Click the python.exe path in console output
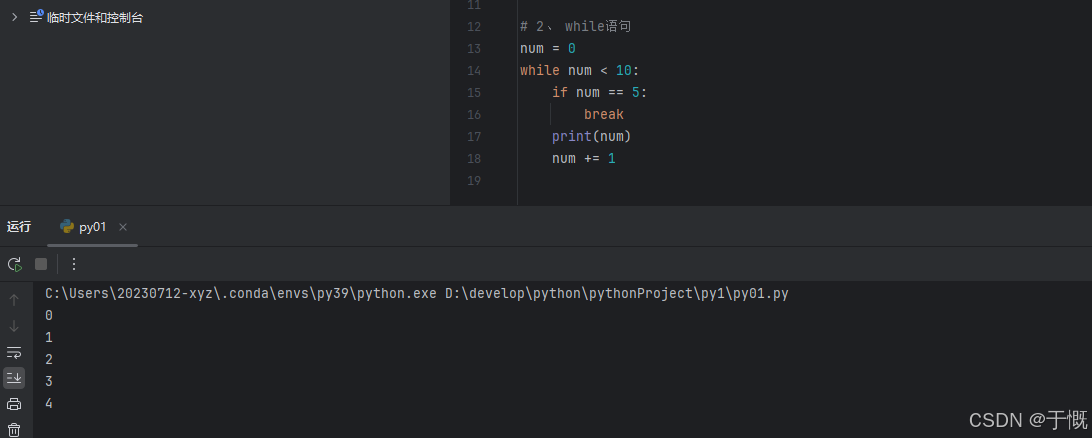Viewport: 1092px width, 438px height. (240, 294)
